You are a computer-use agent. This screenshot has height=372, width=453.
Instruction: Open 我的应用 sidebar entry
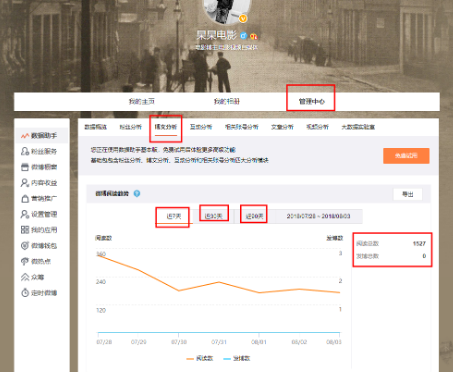point(39,230)
